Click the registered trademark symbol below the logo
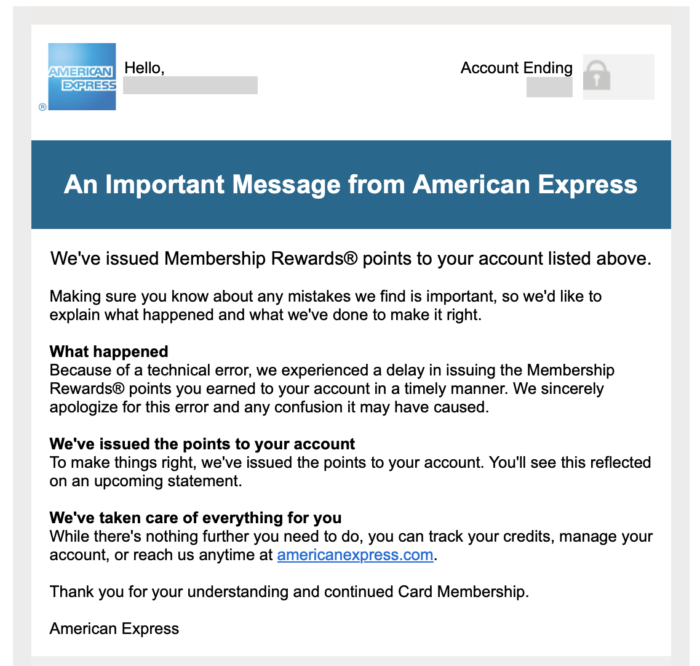The width and height of the screenshot is (700, 666). (x=42, y=106)
